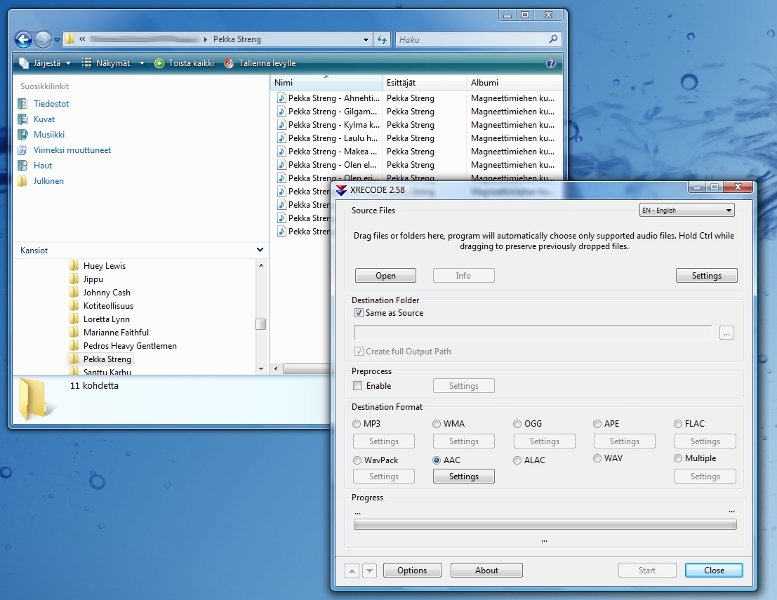Select the AAC format radio button
This screenshot has height=600, width=777.
437,460
